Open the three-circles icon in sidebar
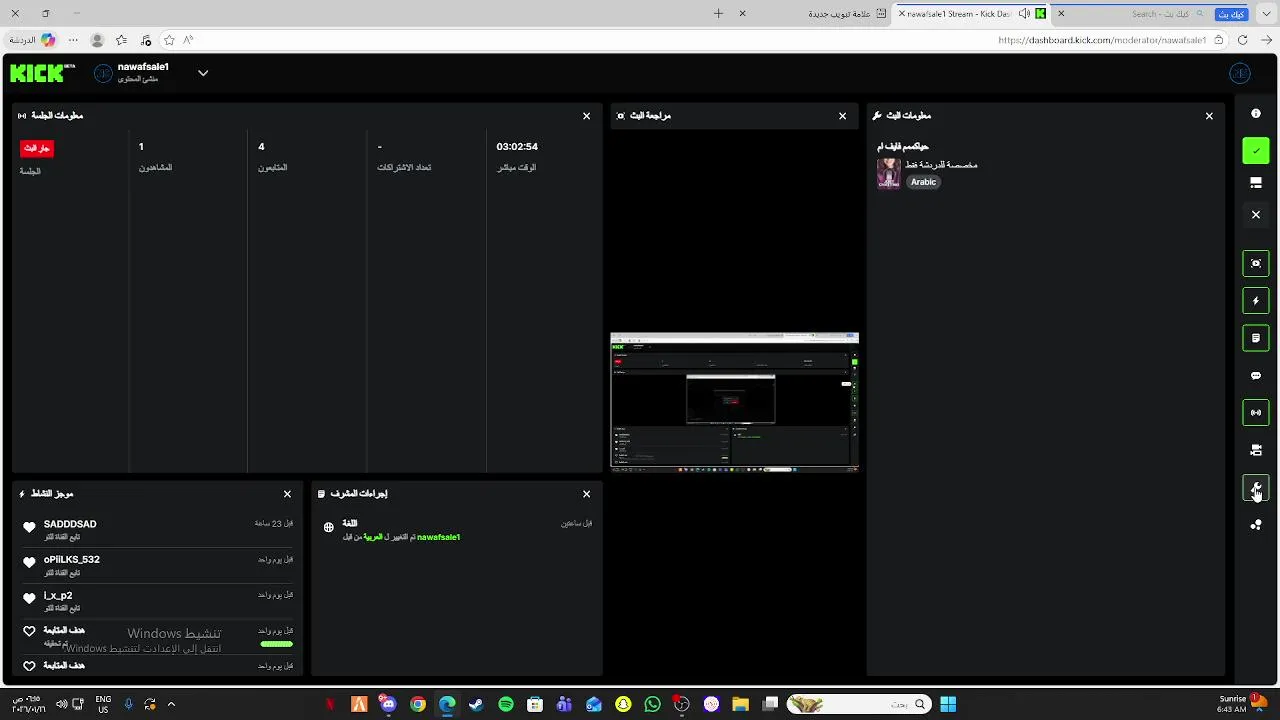Screen dimensions: 1280x720 (1256, 525)
